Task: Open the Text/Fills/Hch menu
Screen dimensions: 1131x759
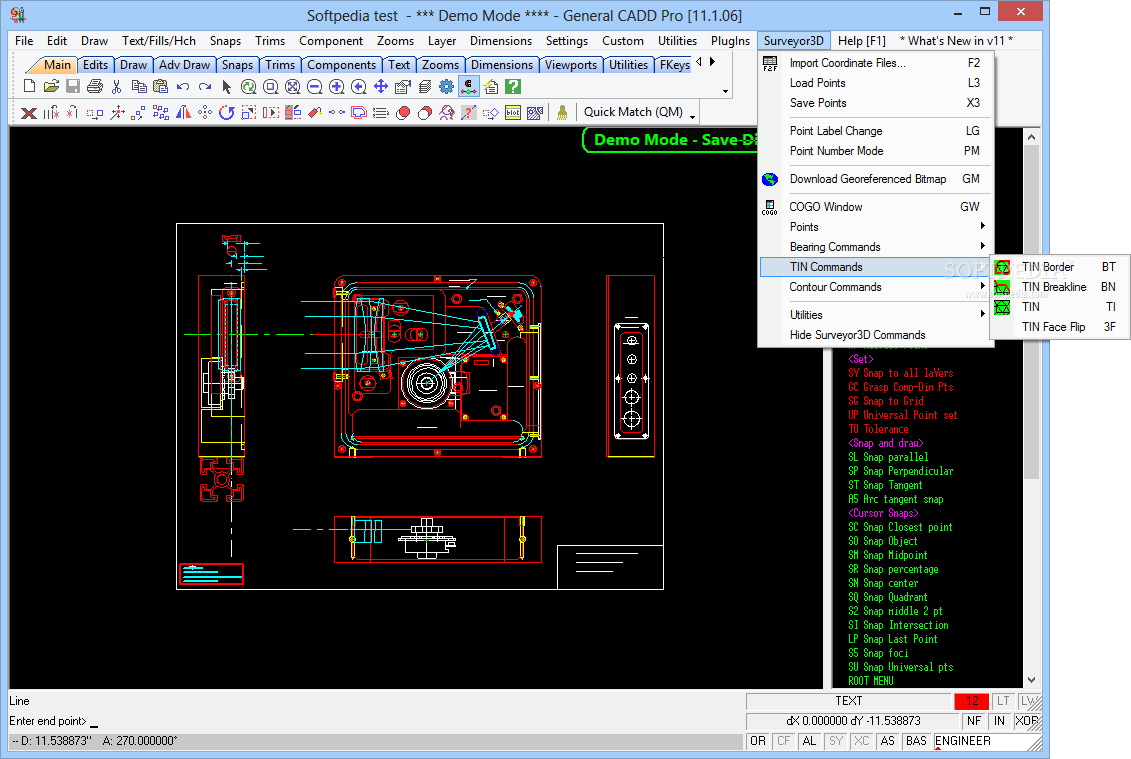Action: click(x=159, y=41)
